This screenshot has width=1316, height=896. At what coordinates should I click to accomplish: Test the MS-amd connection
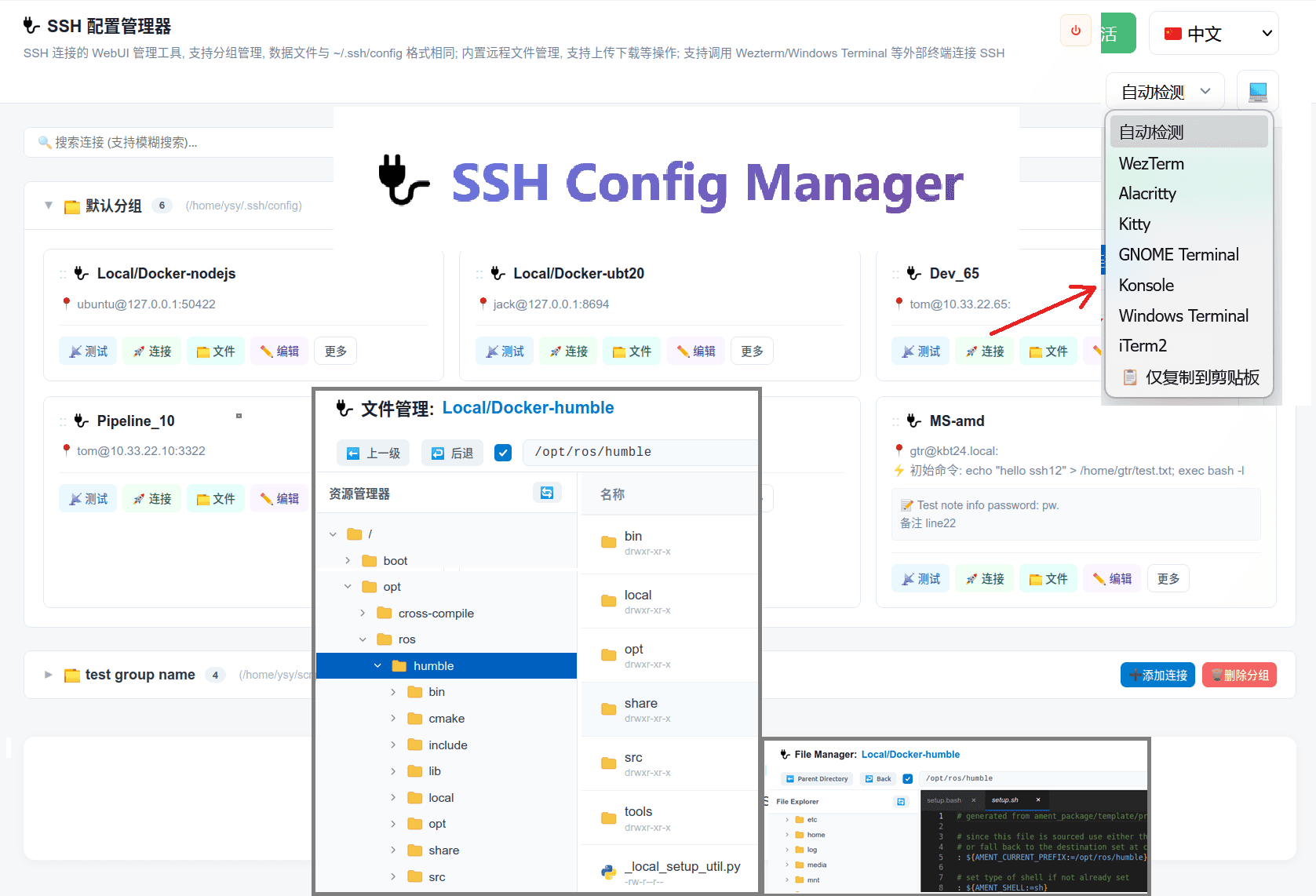(x=920, y=578)
